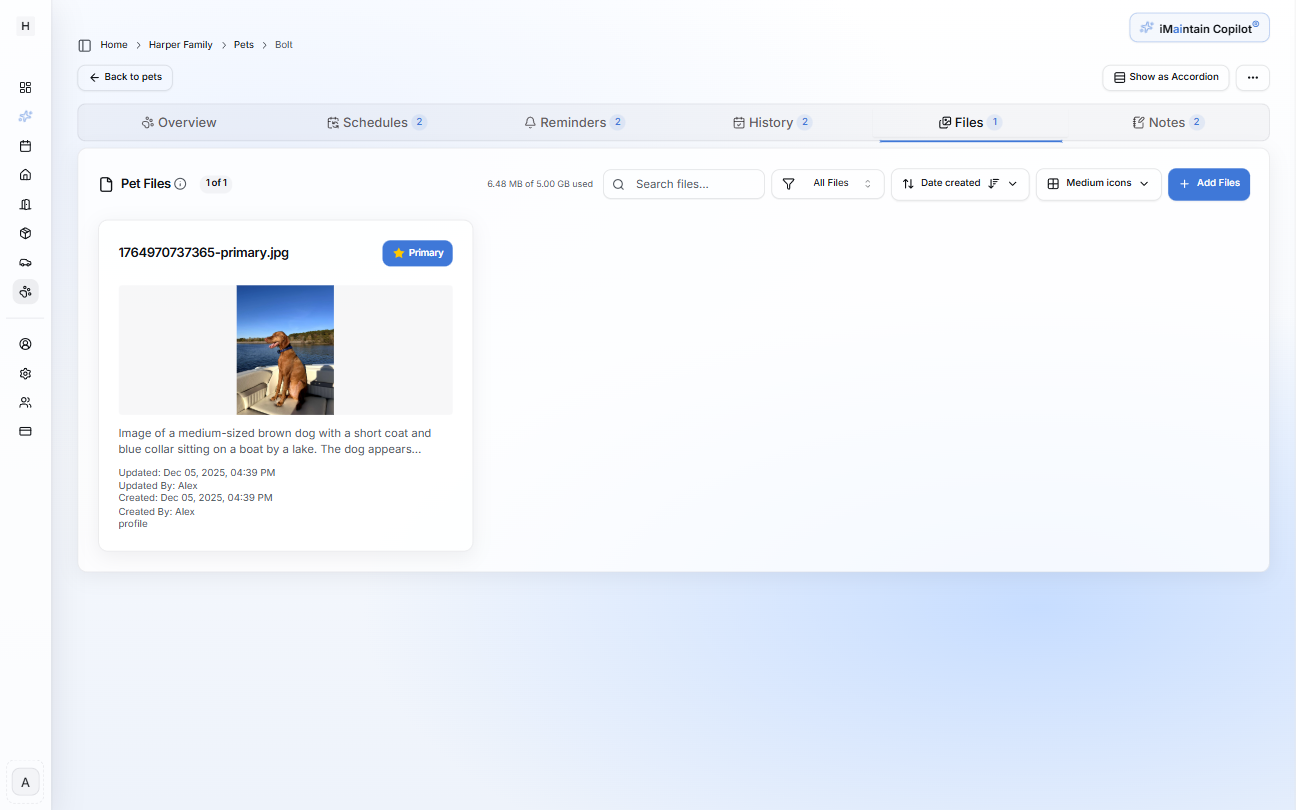Open the All Files filter dropdown
This screenshot has height=810, width=1296.
pyautogui.click(x=828, y=184)
